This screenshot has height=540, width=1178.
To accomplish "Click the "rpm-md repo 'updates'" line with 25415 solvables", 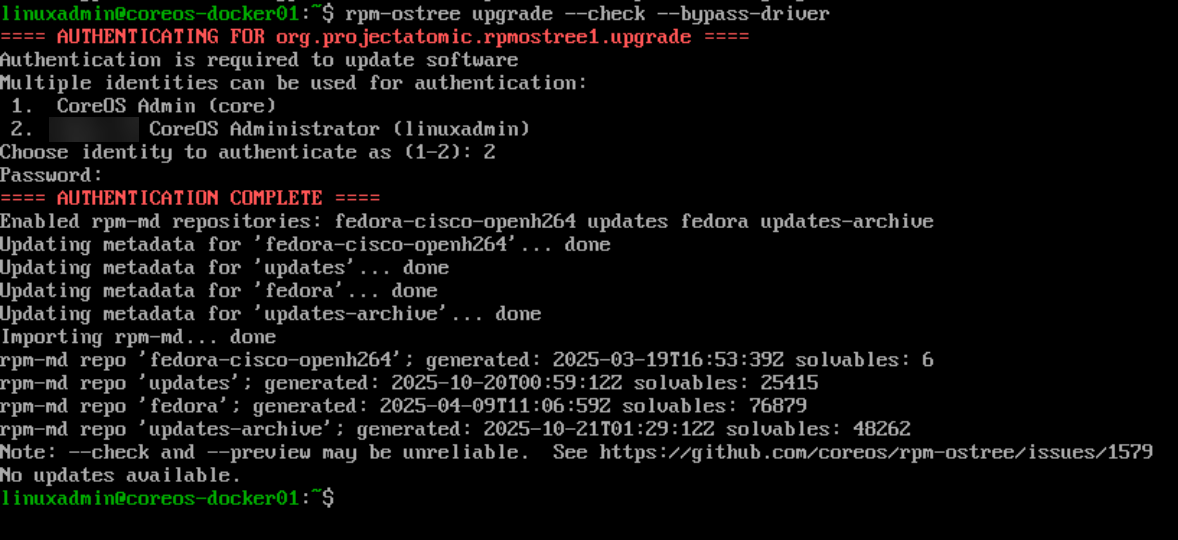I will pyautogui.click(x=408, y=383).
